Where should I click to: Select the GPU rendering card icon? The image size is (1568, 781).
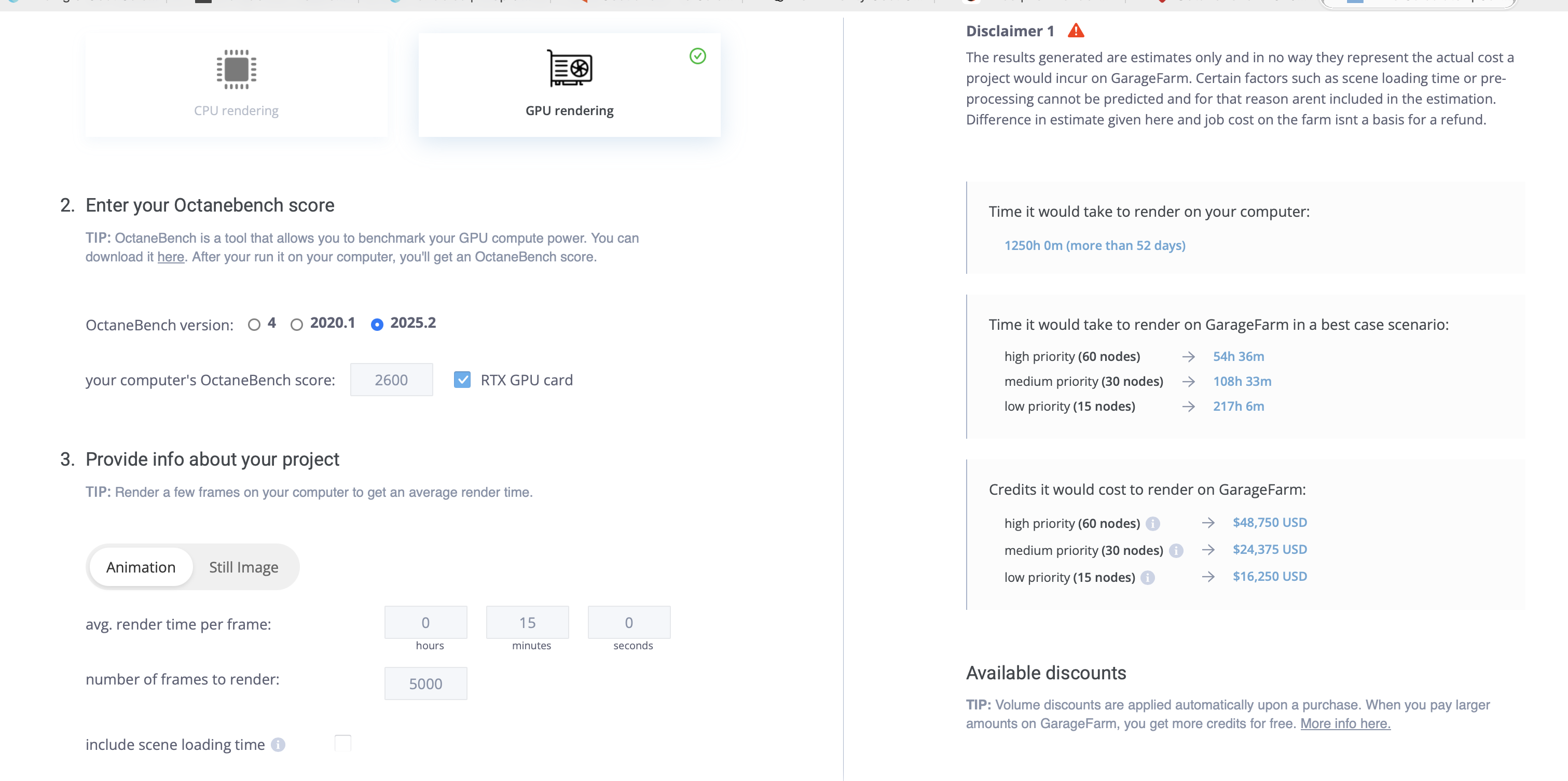pyautogui.click(x=569, y=68)
